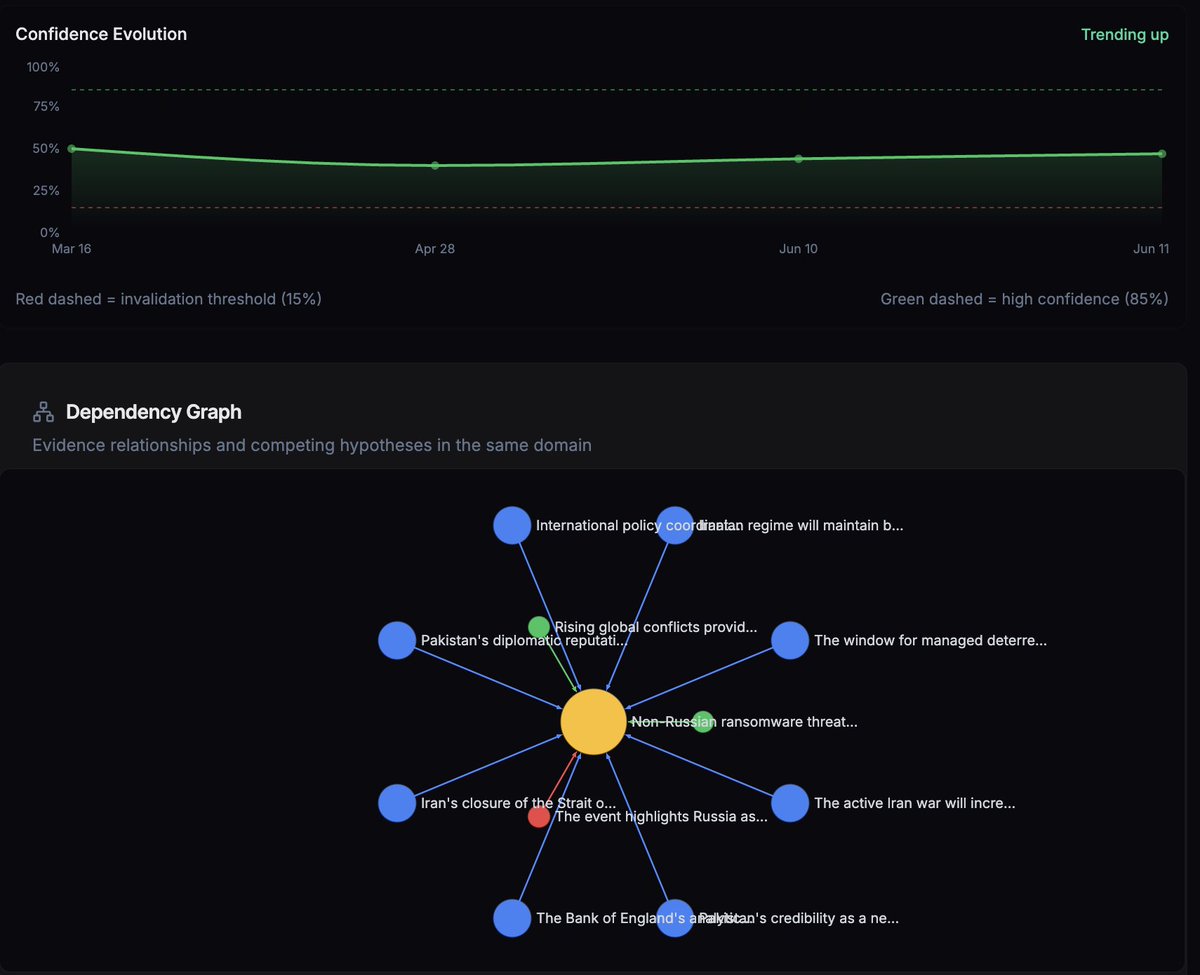
Task: Click the label Rising global conflicts provid...
Action: click(x=656, y=627)
